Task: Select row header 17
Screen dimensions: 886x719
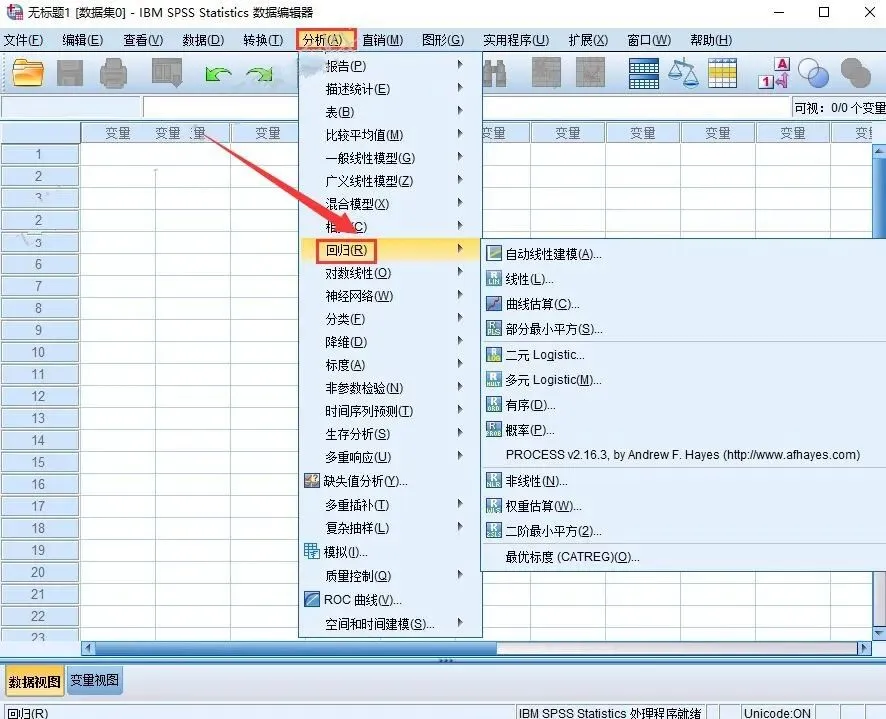Action: point(39,506)
